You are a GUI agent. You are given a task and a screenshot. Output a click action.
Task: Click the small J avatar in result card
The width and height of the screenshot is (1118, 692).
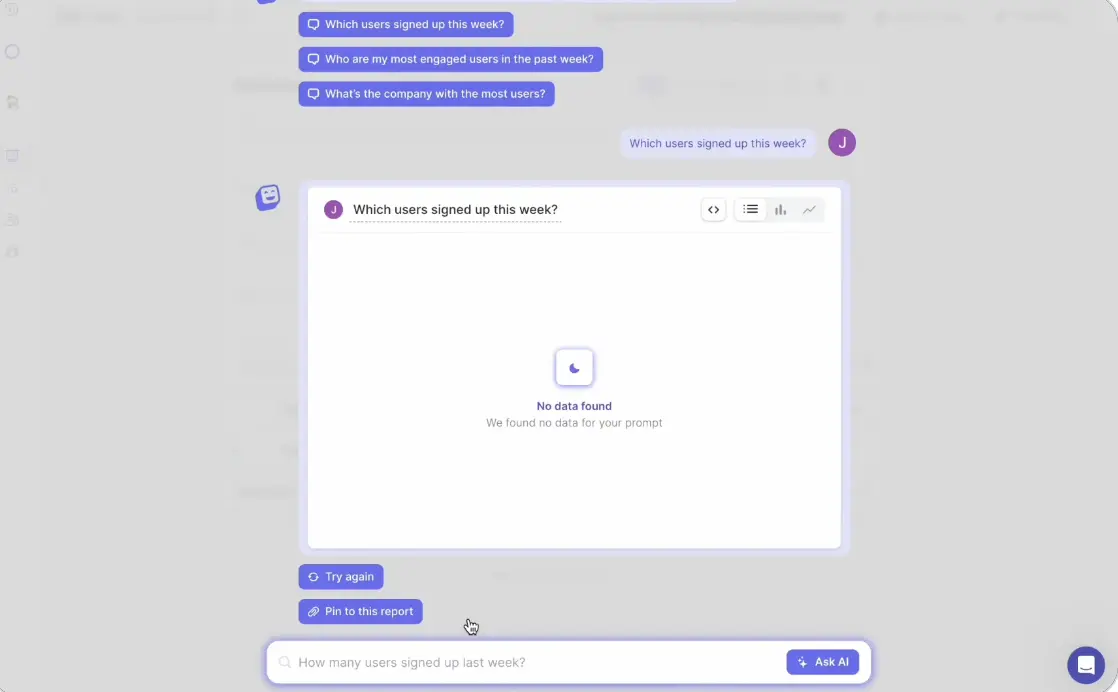333,210
